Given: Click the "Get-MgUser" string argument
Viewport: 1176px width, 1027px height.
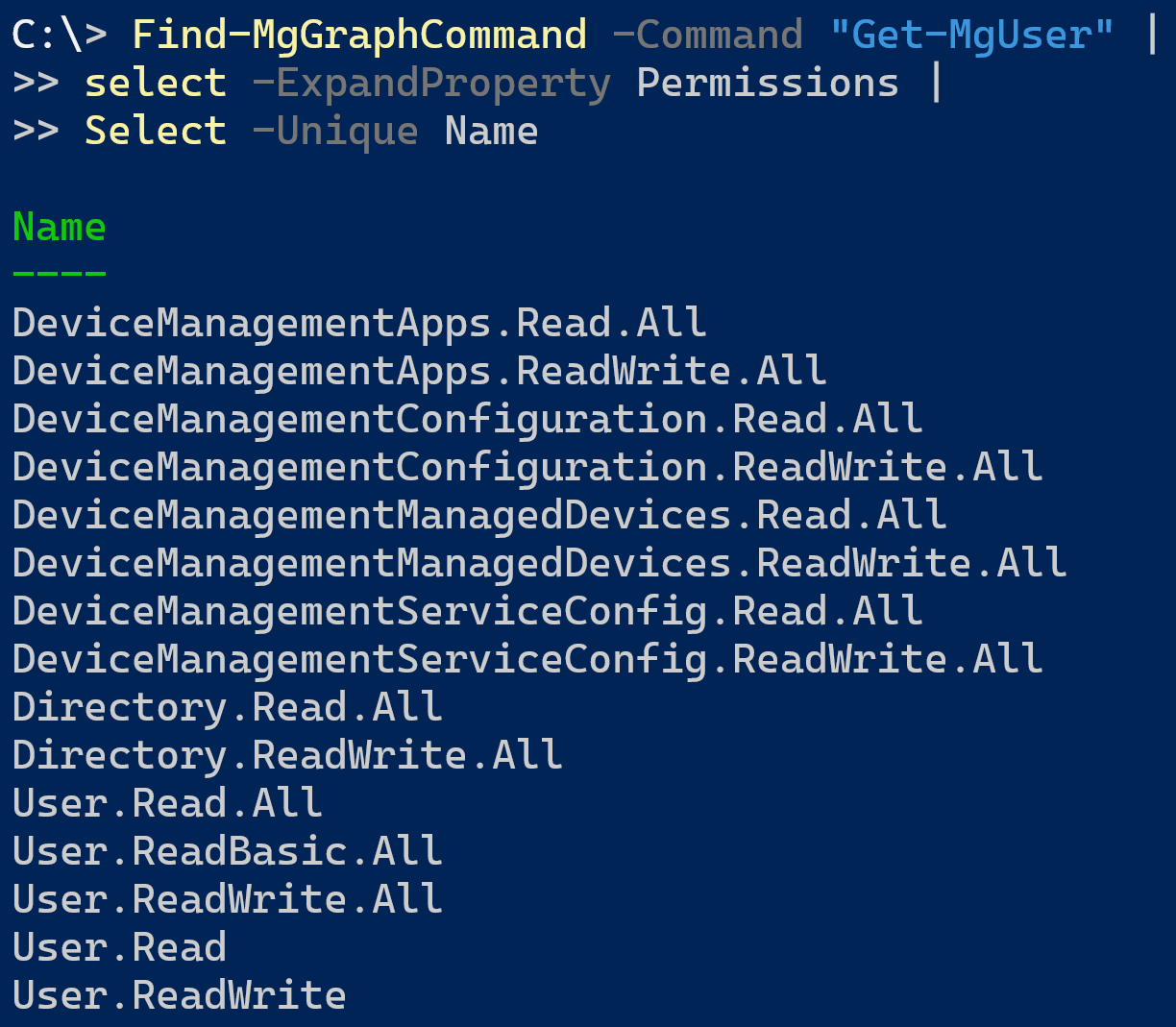Looking at the screenshot, I should point(971,36).
